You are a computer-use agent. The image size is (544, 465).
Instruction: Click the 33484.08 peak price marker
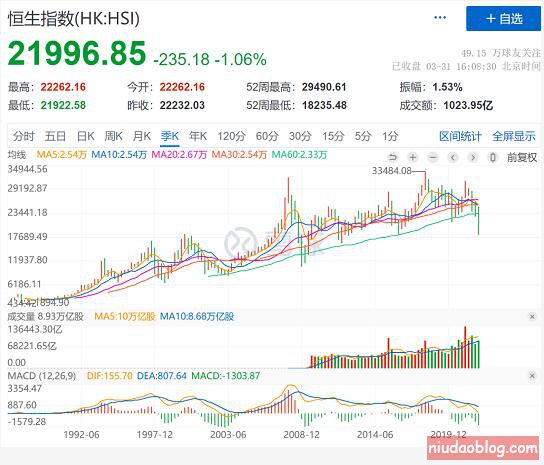pos(391,171)
